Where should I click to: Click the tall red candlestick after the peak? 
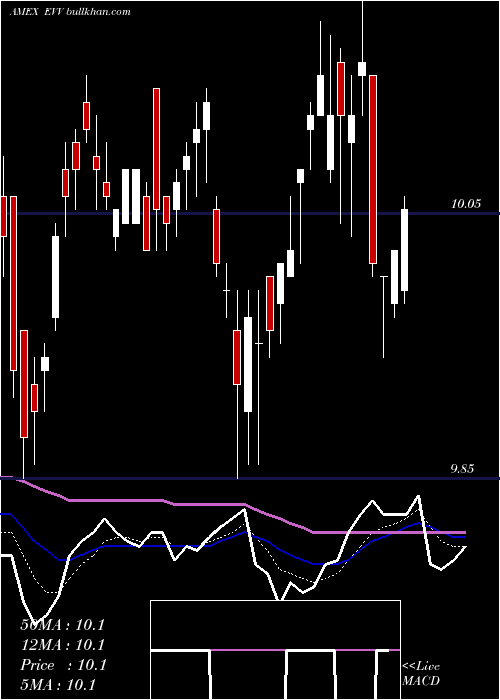pos(373,169)
